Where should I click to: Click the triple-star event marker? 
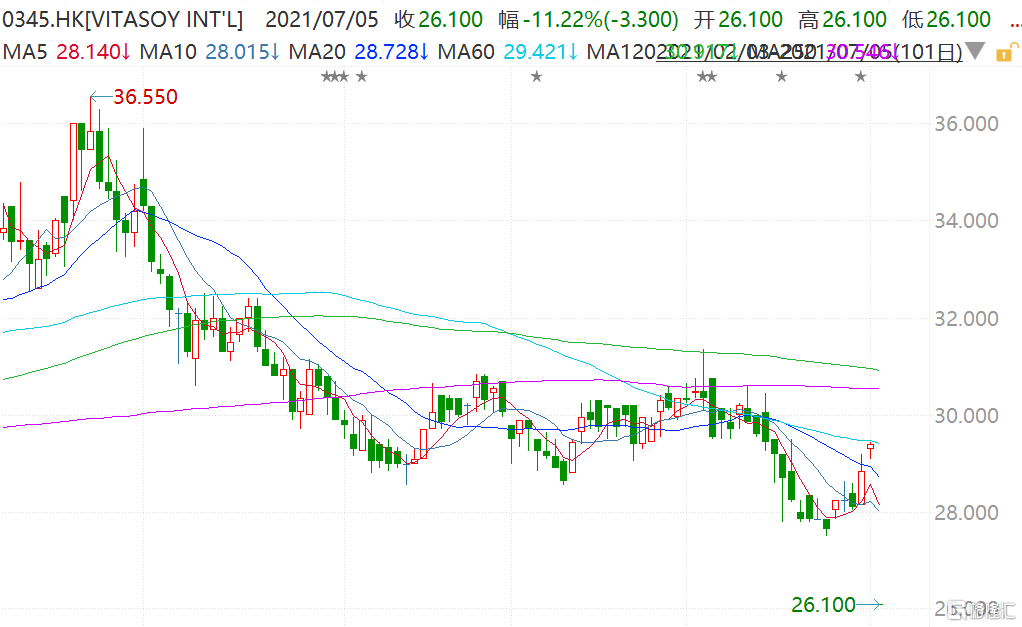[335, 77]
